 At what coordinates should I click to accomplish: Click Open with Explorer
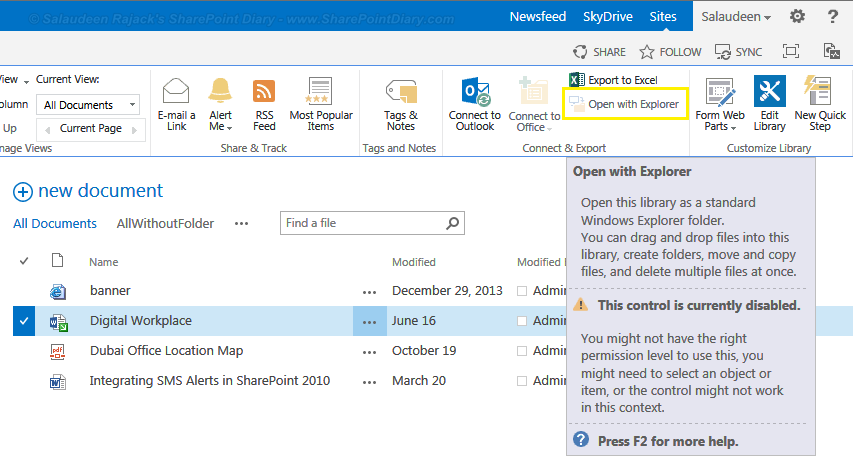(624, 104)
